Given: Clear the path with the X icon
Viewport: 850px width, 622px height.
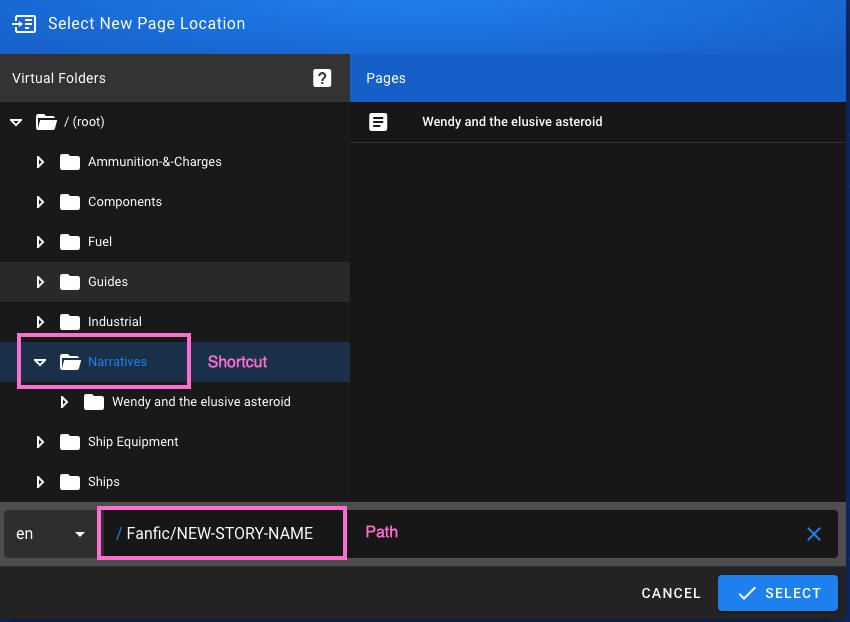Looking at the screenshot, I should (x=814, y=534).
